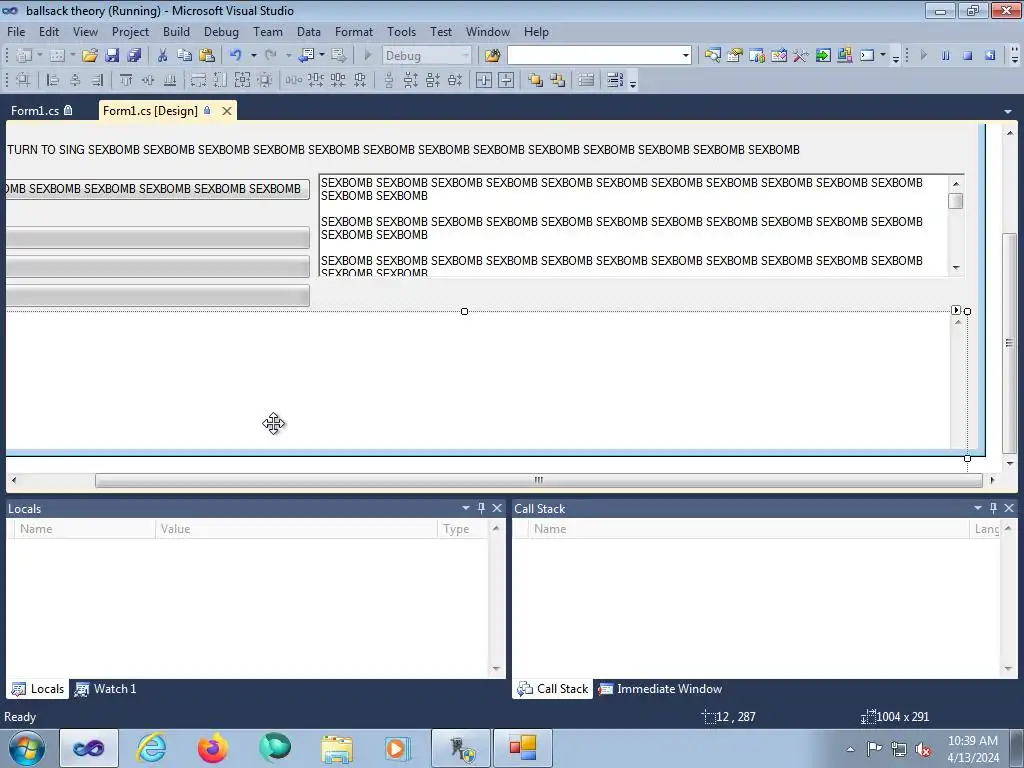
Task: Align selected controls to bottoms
Action: 170,80
